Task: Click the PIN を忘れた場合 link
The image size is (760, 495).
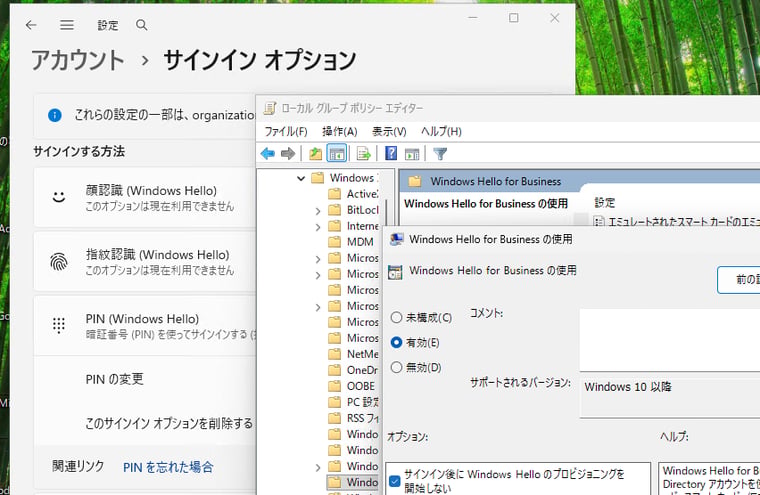Action: tap(168, 467)
